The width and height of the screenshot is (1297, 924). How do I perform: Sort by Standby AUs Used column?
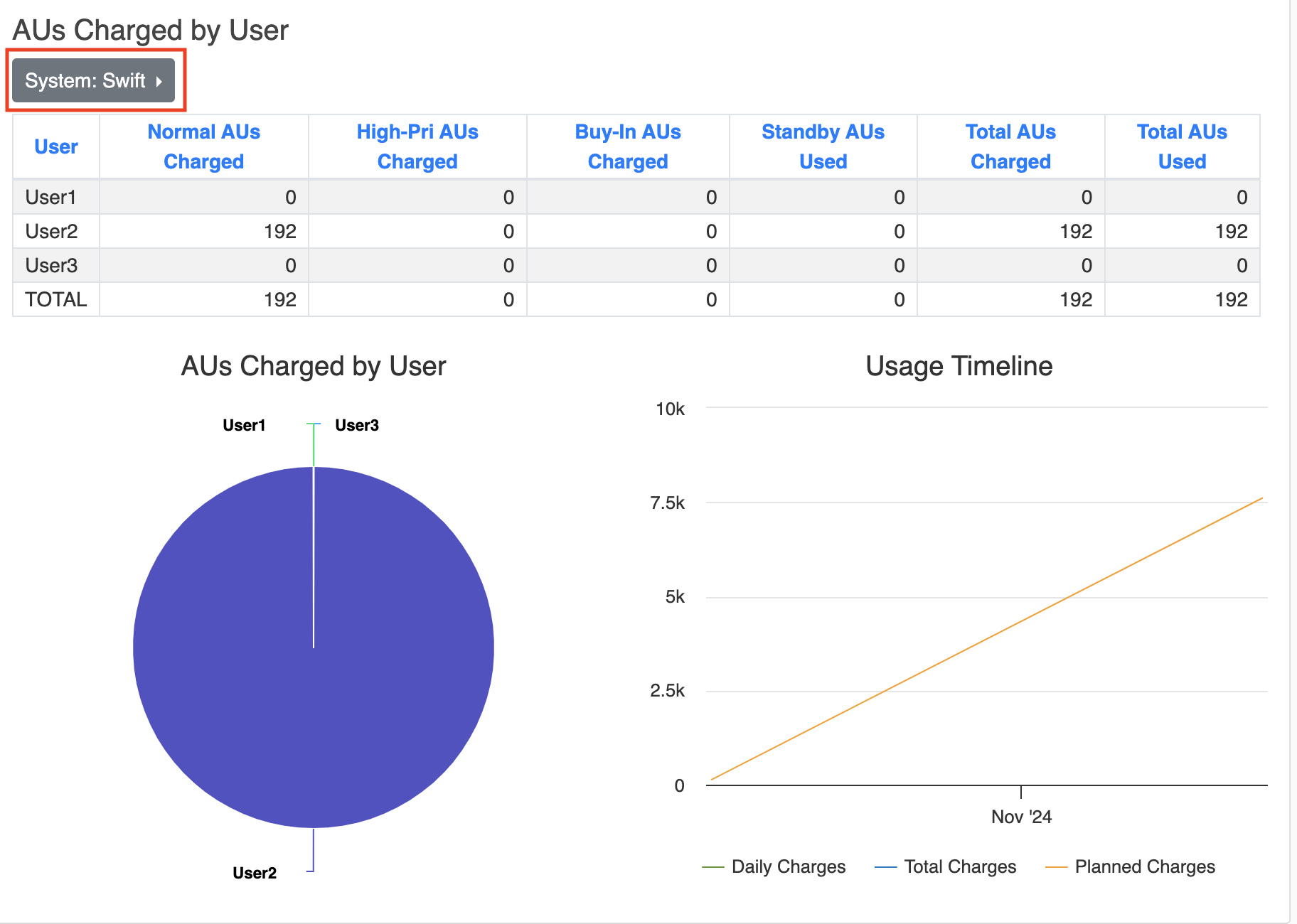[823, 146]
